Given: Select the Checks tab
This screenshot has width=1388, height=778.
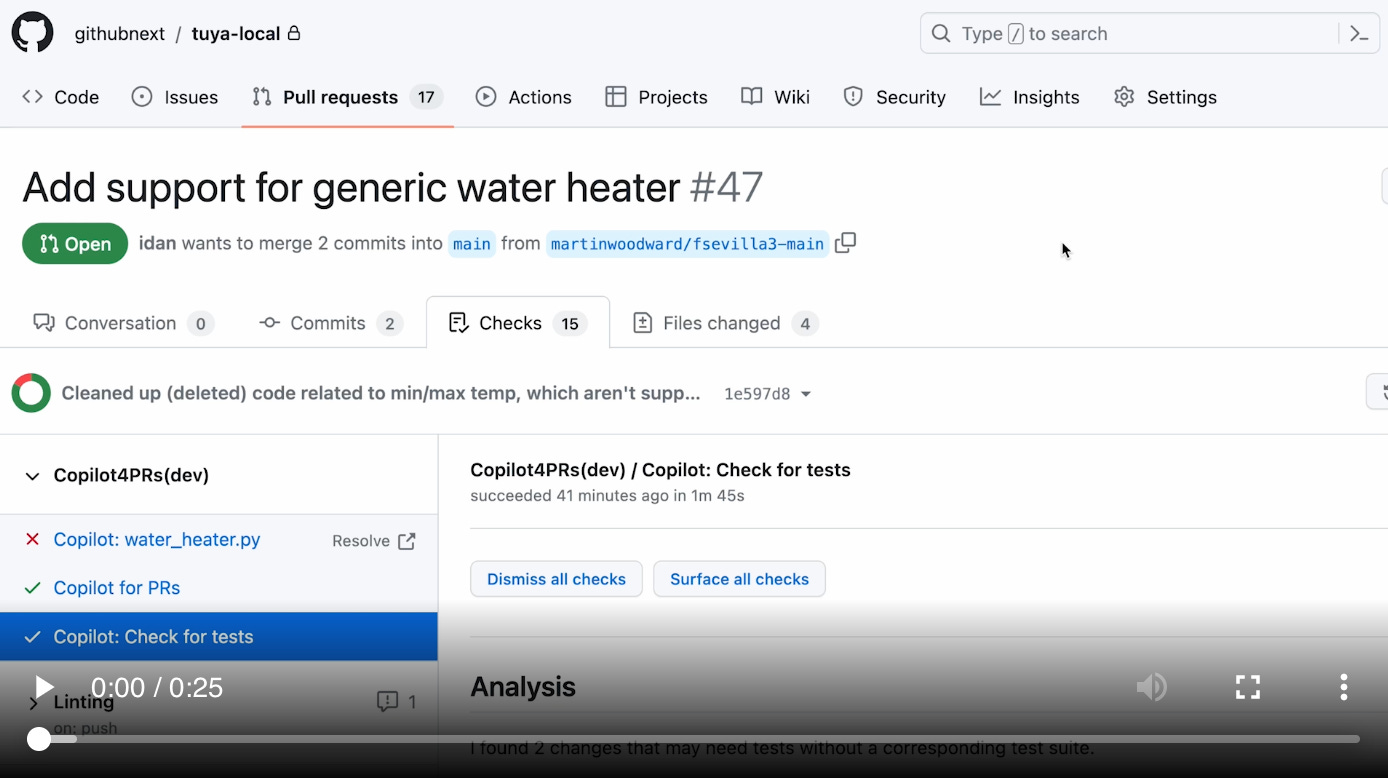Looking at the screenshot, I should [518, 323].
